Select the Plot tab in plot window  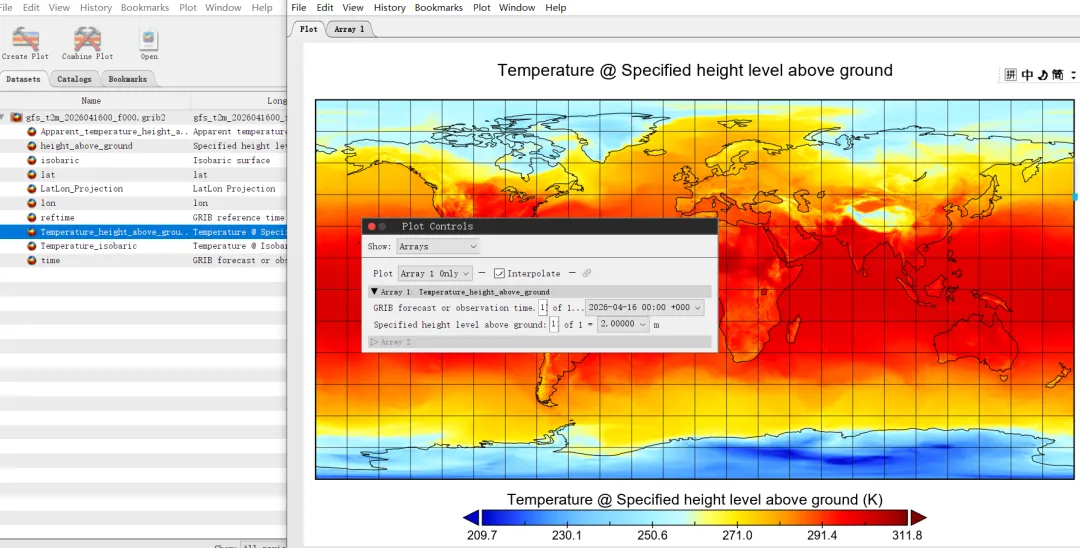point(309,30)
